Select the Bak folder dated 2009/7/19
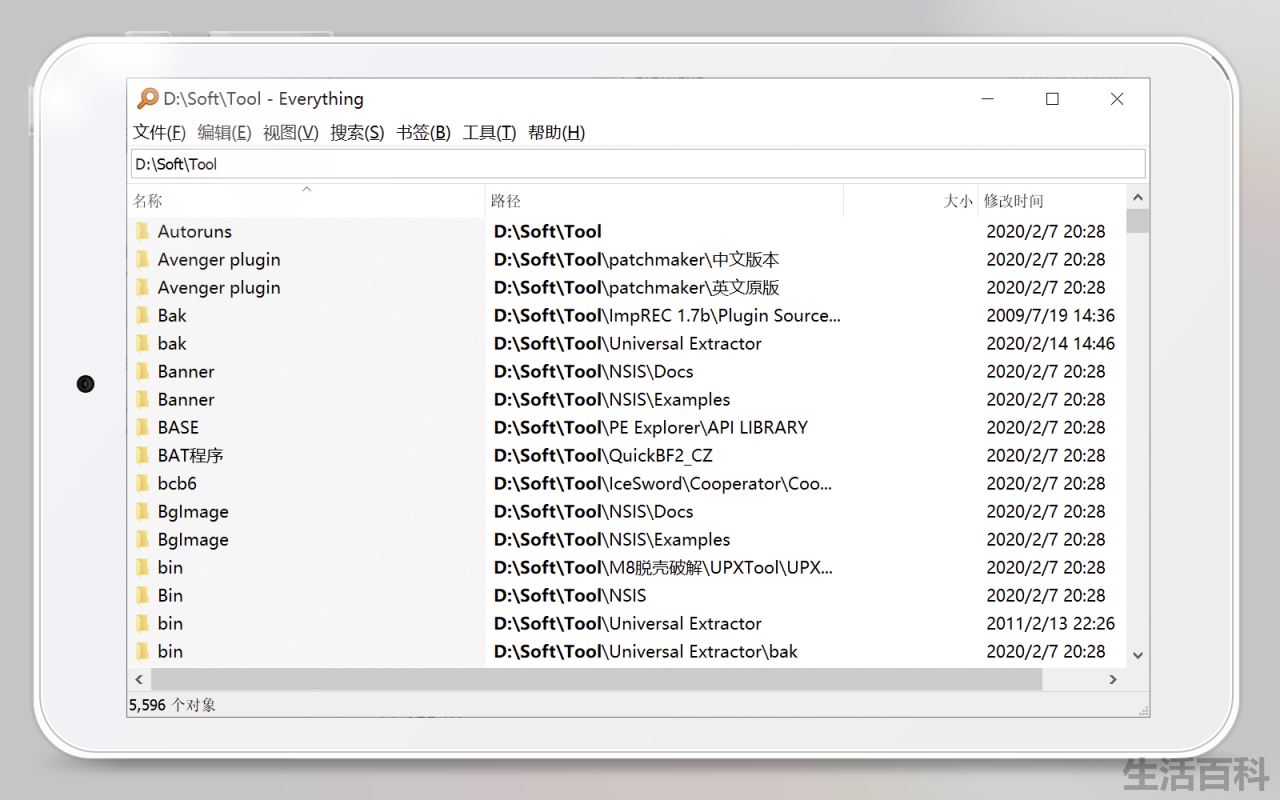Image resolution: width=1280 pixels, height=800 pixels. click(172, 315)
